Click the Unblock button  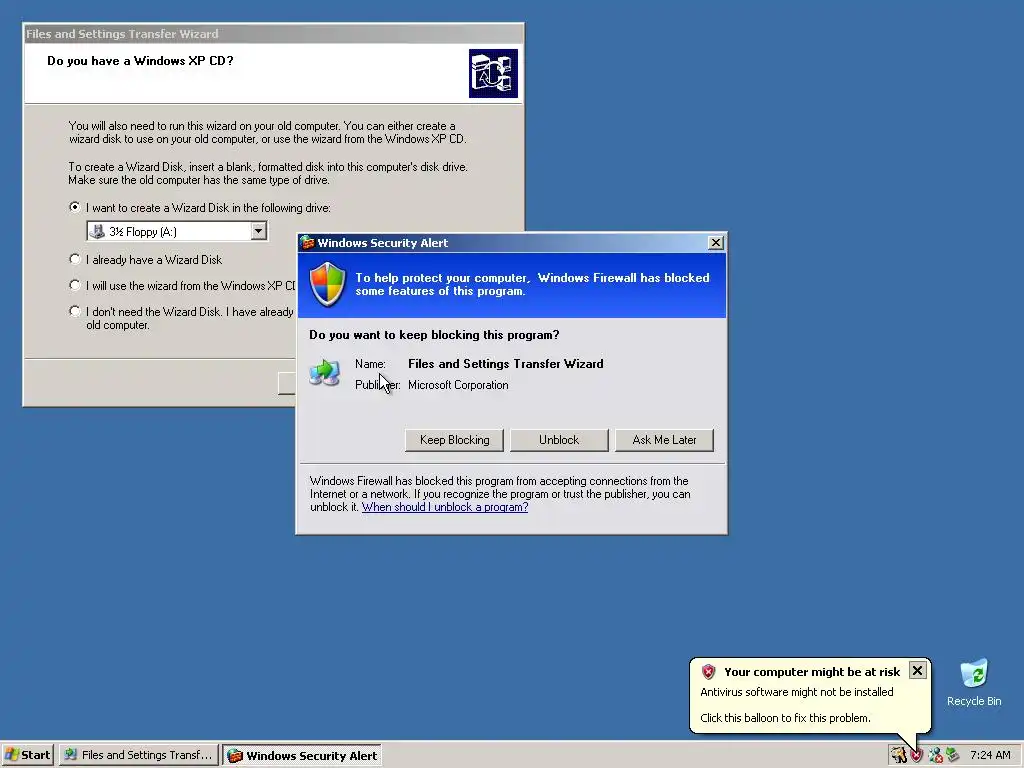(559, 440)
